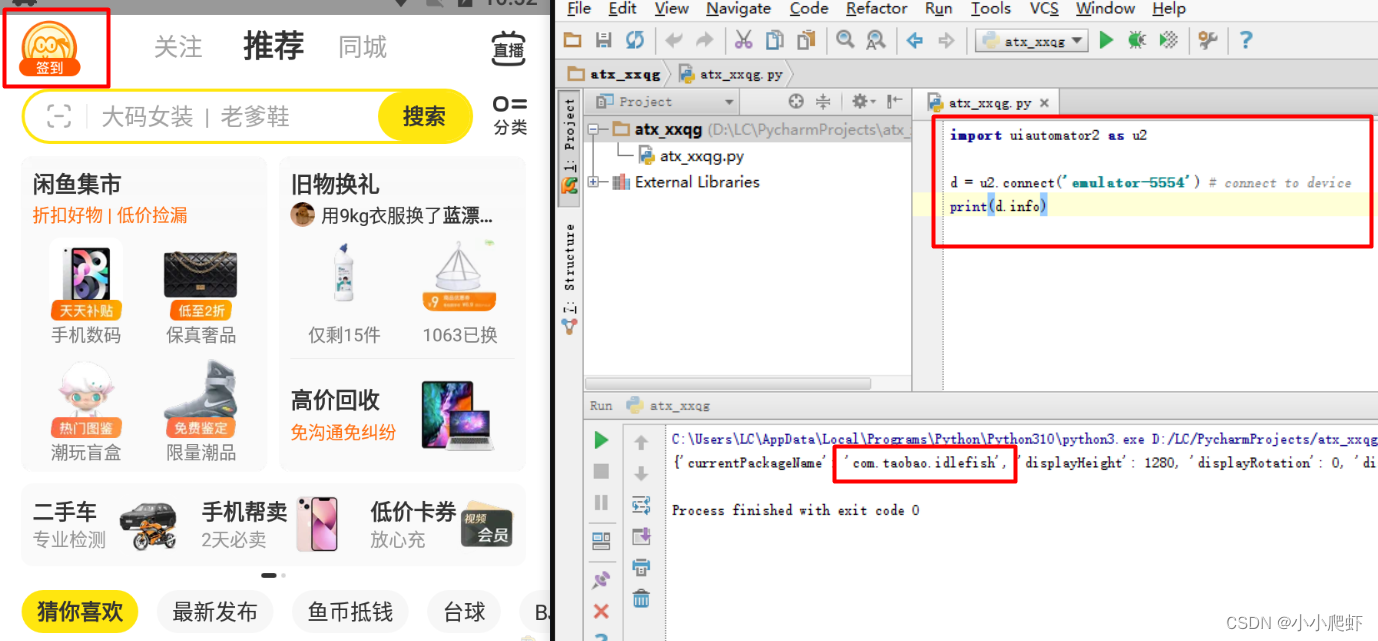Open the Project panel gear settings dropdown
This screenshot has width=1378, height=641.
tap(863, 101)
